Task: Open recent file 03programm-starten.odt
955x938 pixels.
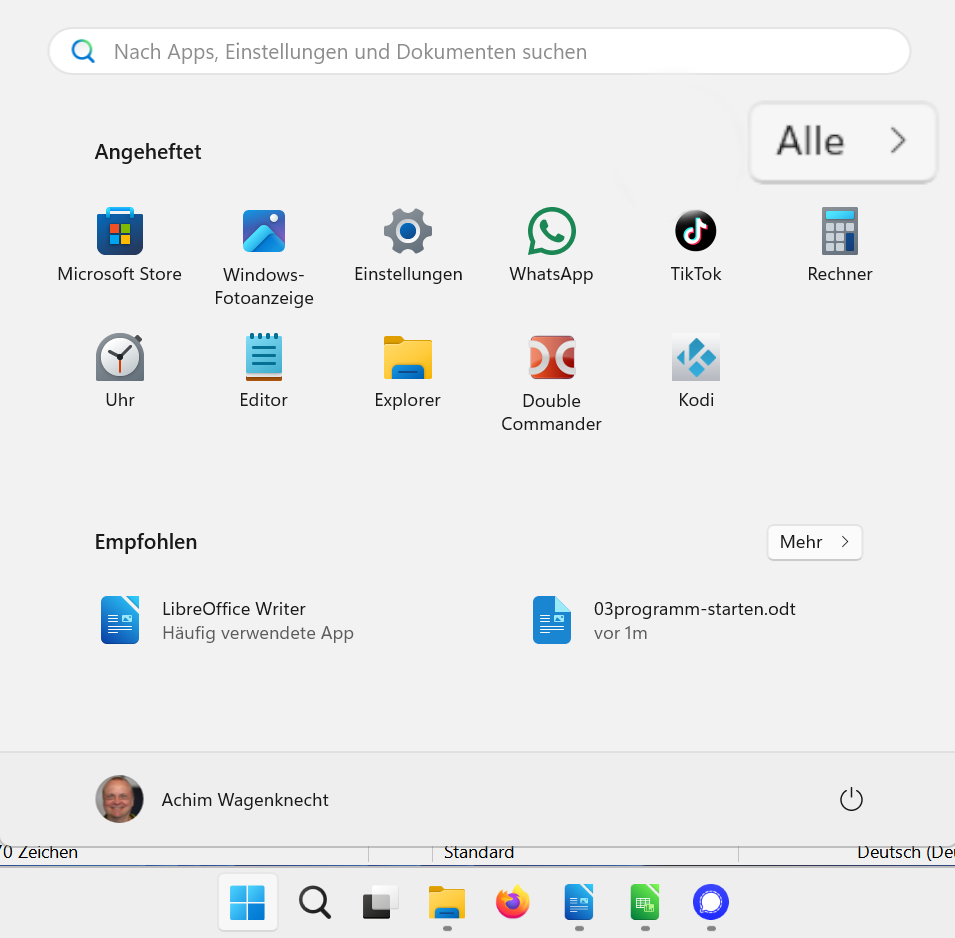Action: click(x=664, y=620)
